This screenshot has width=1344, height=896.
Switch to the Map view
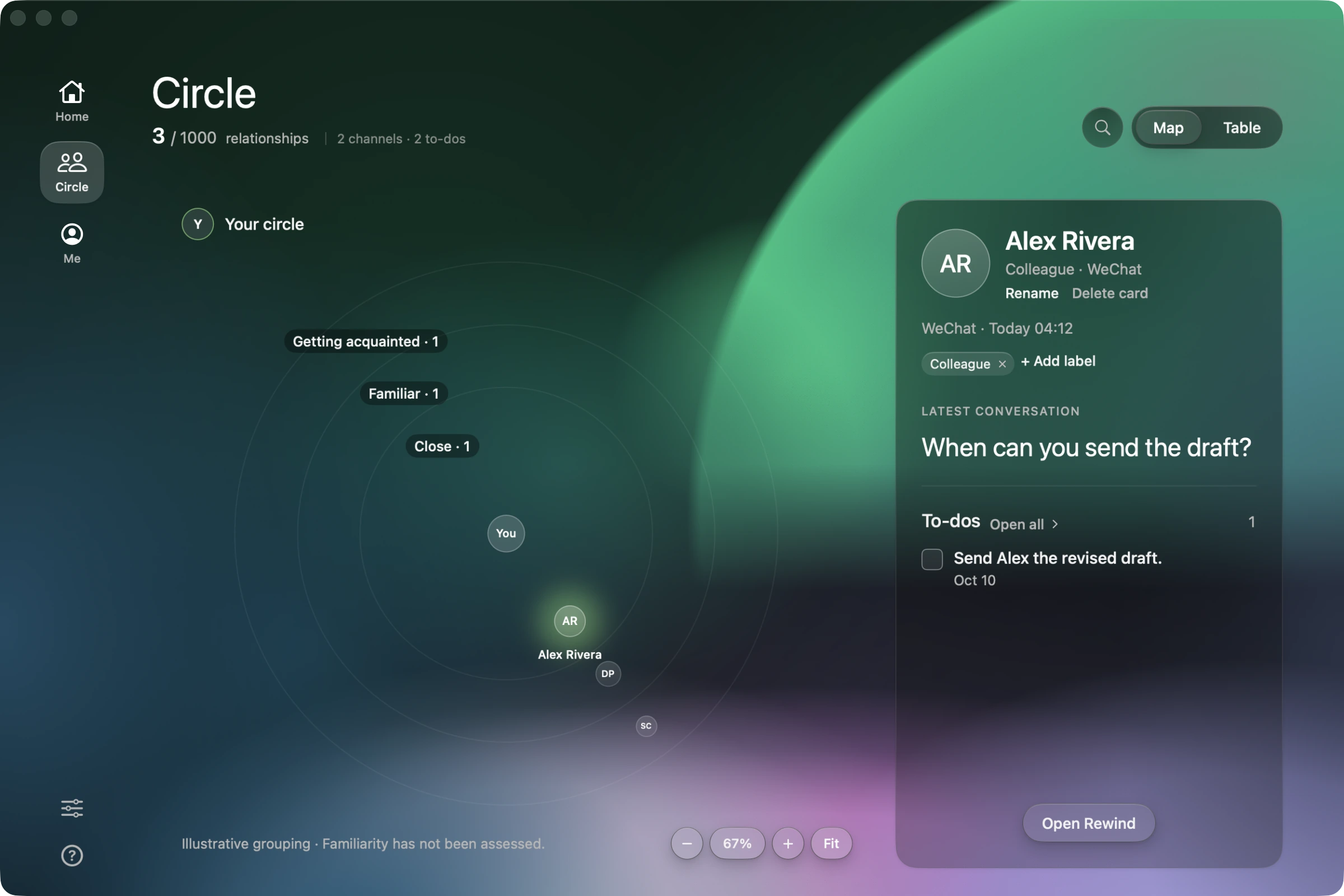(x=1168, y=128)
